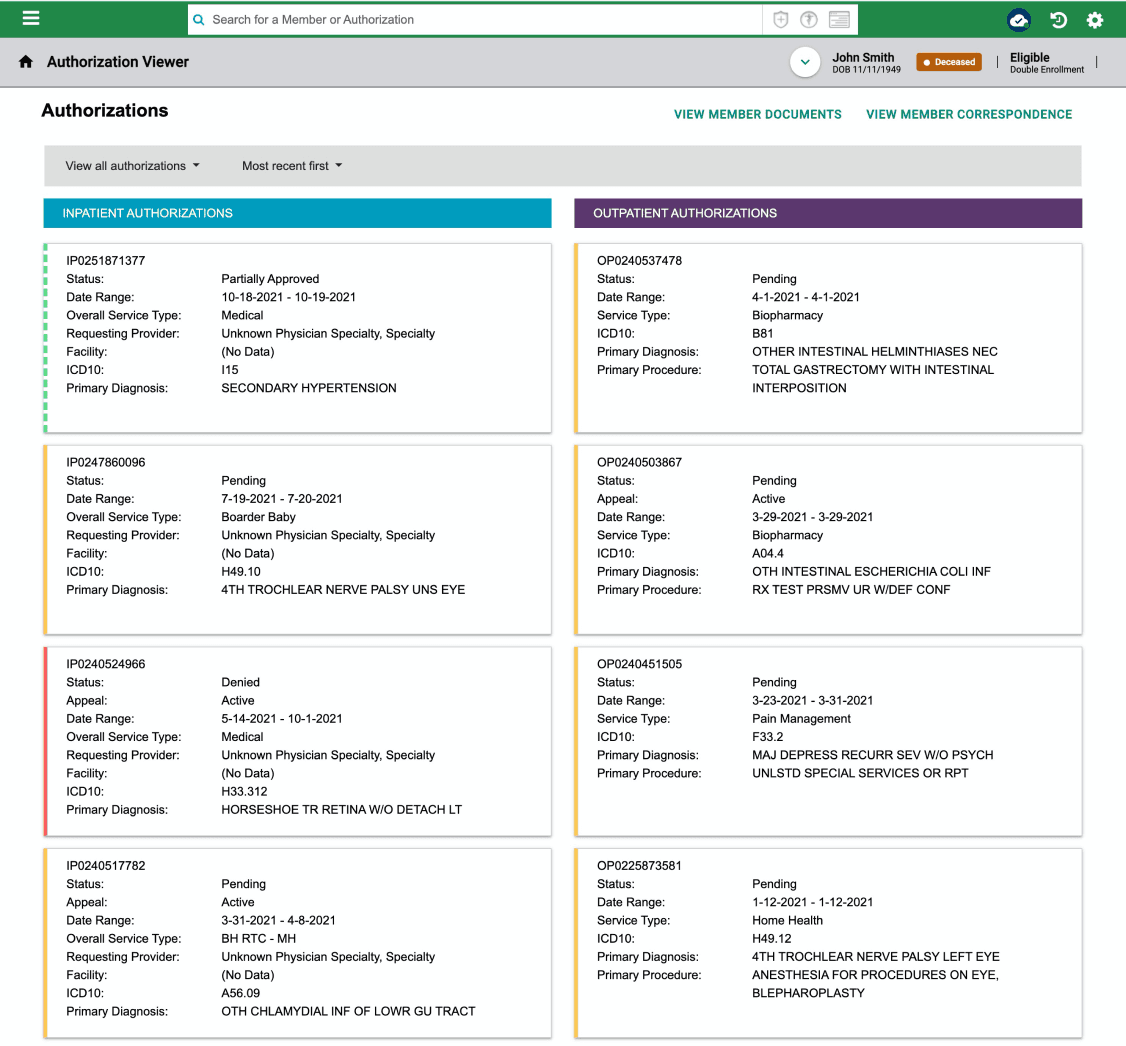Image resolution: width=1126 pixels, height=1046 pixels.
Task: Click SECONDARY HYPERTENSION diagnosis text
Action: point(309,388)
